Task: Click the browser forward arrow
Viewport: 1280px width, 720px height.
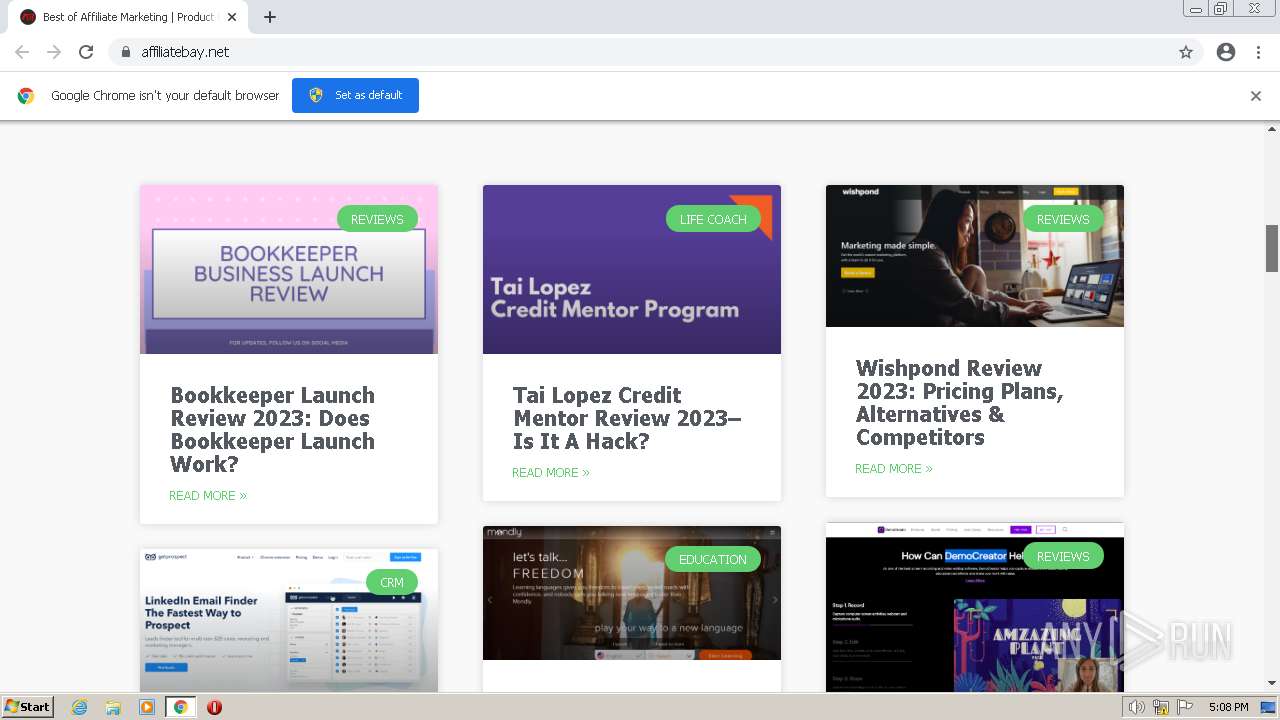Action: pos(54,52)
